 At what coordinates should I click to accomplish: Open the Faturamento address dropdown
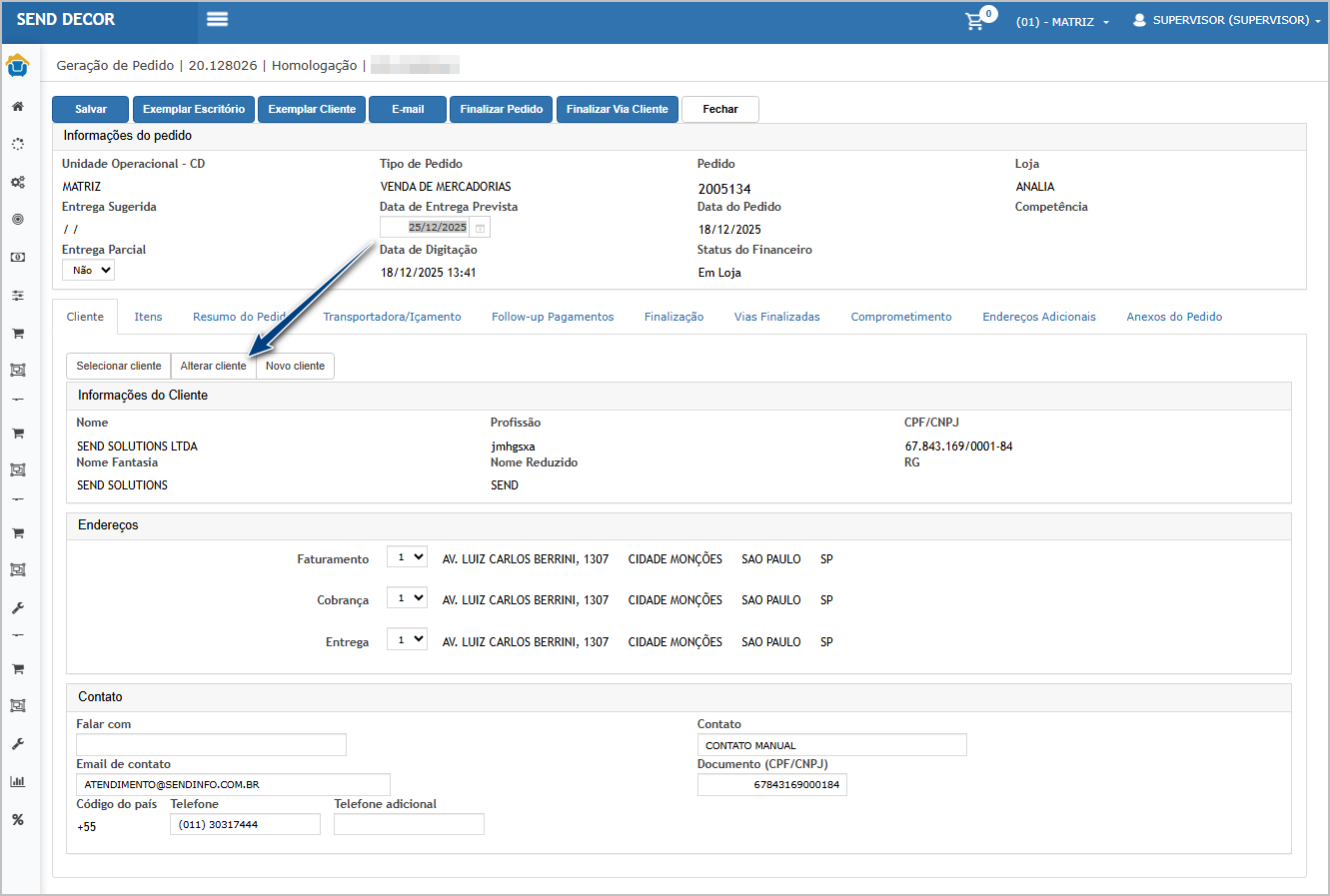(x=407, y=557)
